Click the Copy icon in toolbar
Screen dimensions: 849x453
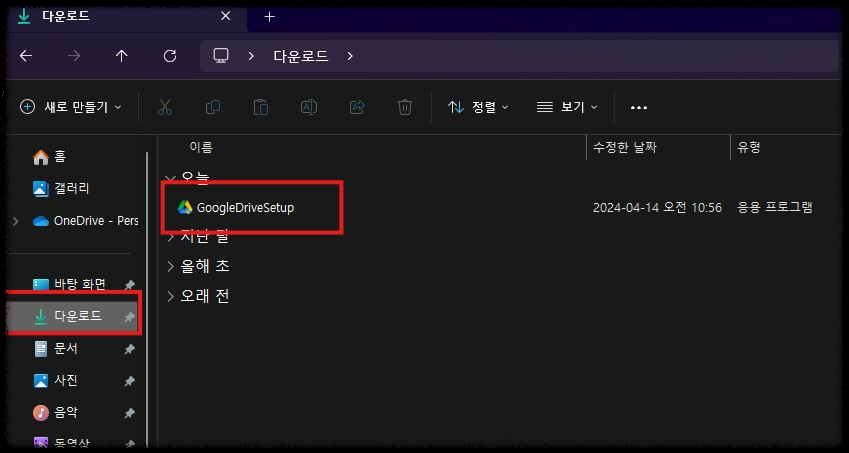[213, 107]
